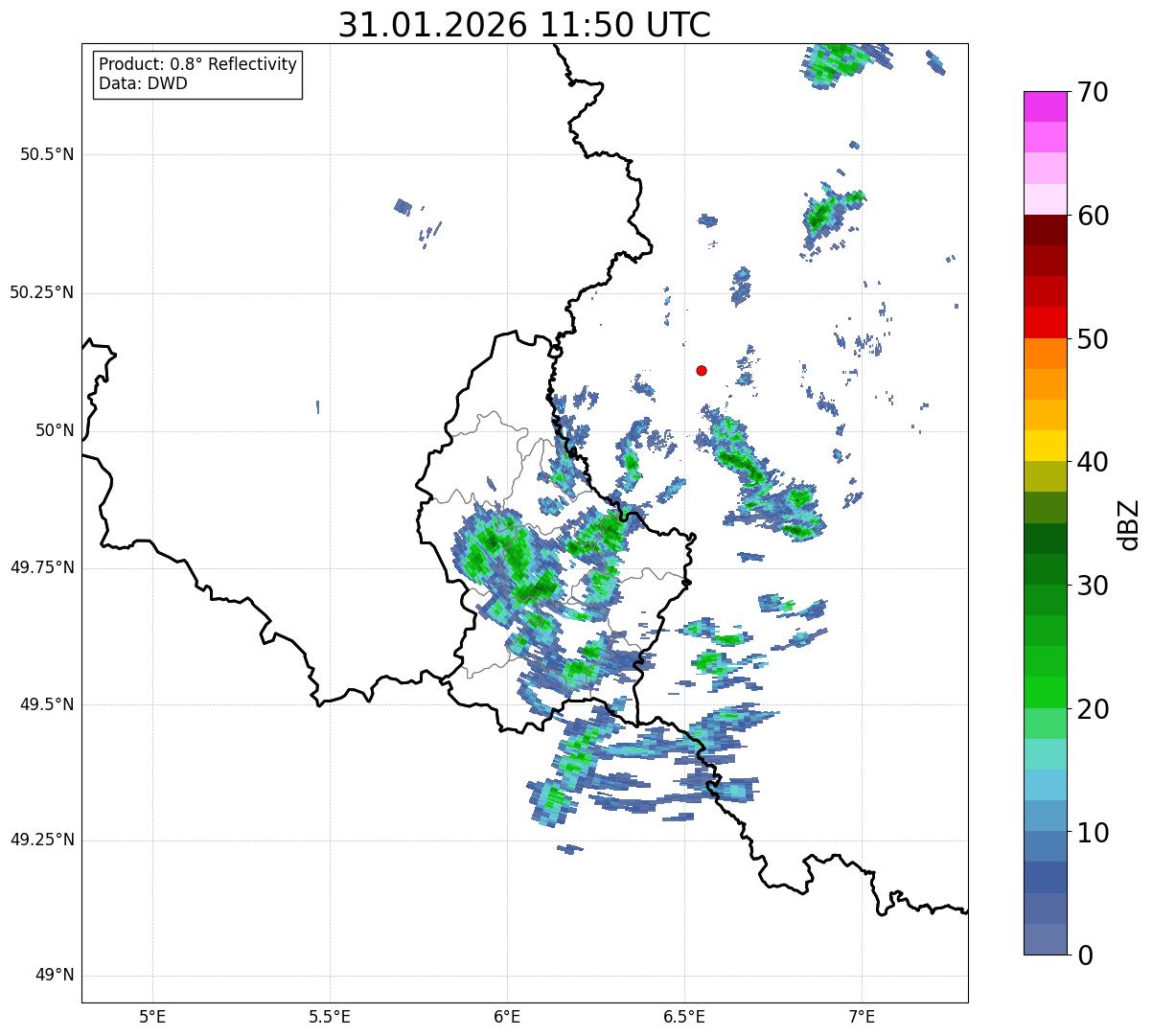Screen dimensions: 1152x1036
Task: Click the longitude label "6.5°E"
Action: (x=684, y=1016)
